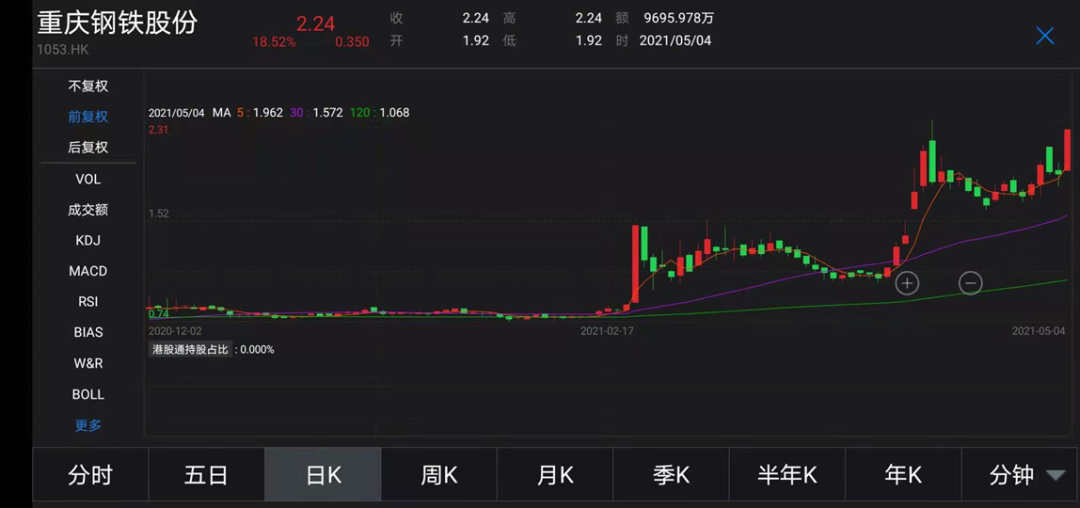The height and width of the screenshot is (508, 1080).
Task: Tap the 2.31 high price label
Action: [x=159, y=129]
